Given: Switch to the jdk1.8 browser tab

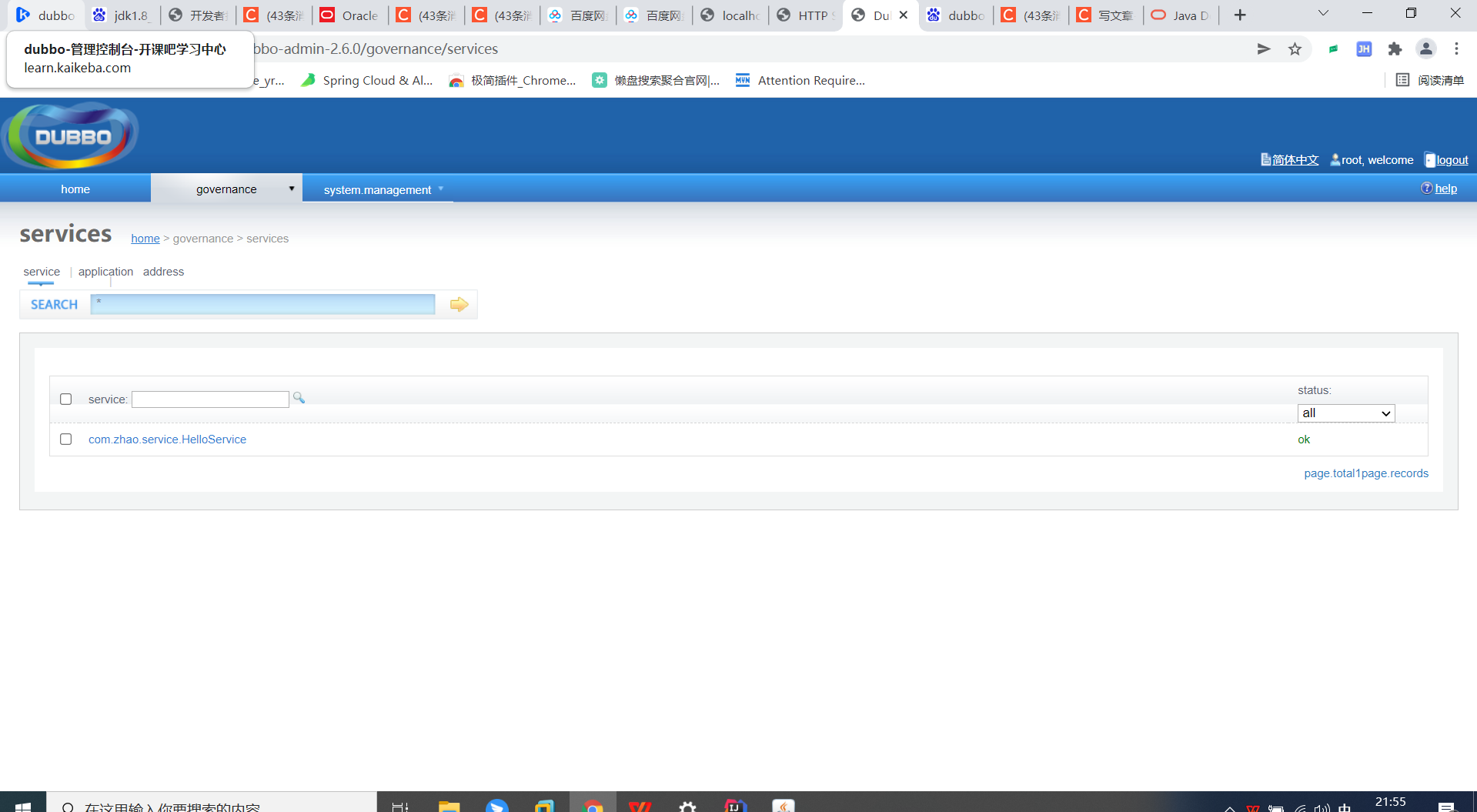Looking at the screenshot, I should pos(122,15).
